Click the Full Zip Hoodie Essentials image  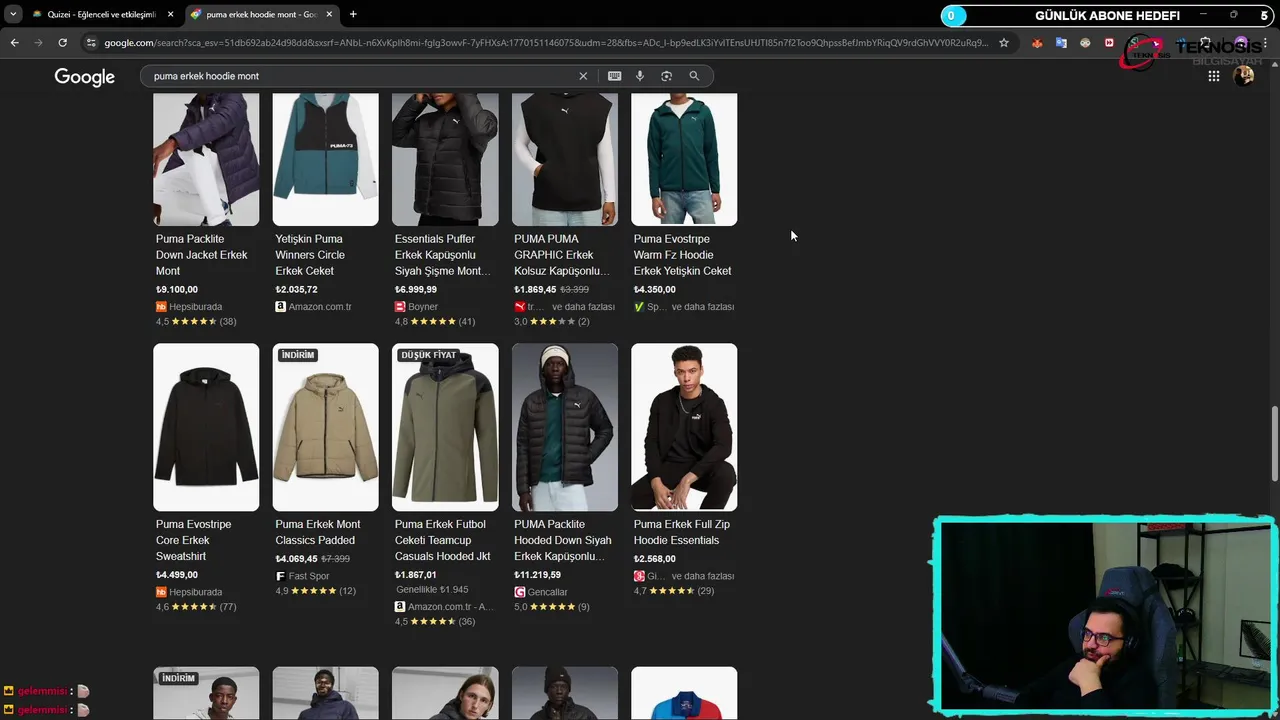coord(684,427)
